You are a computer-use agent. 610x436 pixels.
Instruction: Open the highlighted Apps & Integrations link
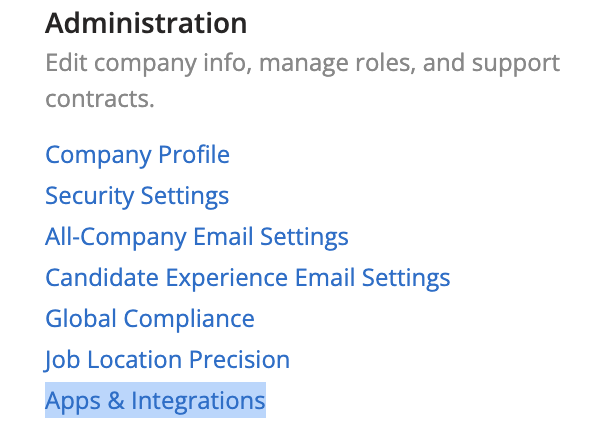tap(155, 401)
